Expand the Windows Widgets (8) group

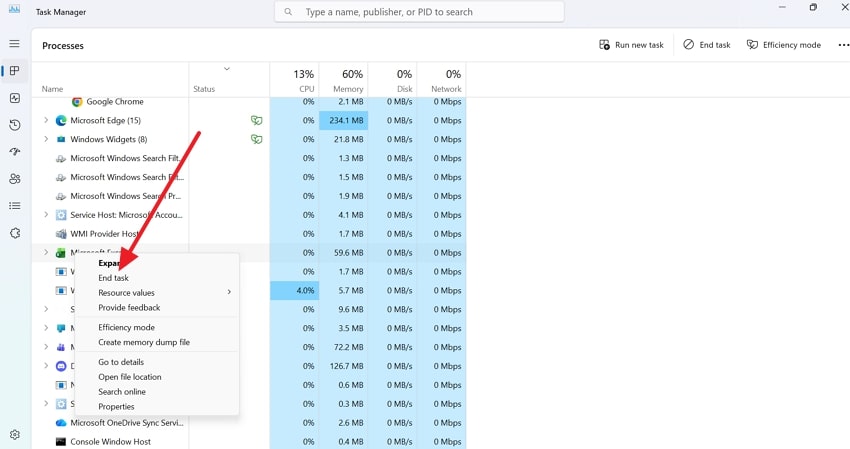46,139
